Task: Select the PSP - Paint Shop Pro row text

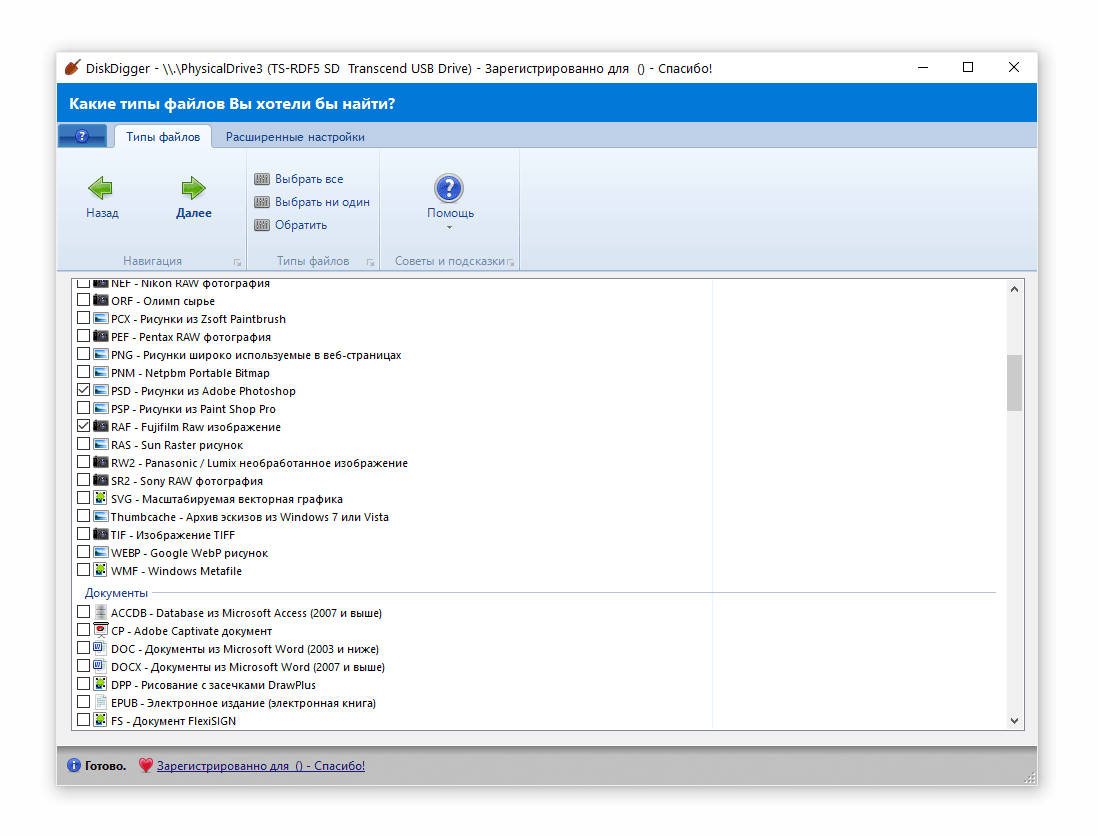Action: point(193,409)
